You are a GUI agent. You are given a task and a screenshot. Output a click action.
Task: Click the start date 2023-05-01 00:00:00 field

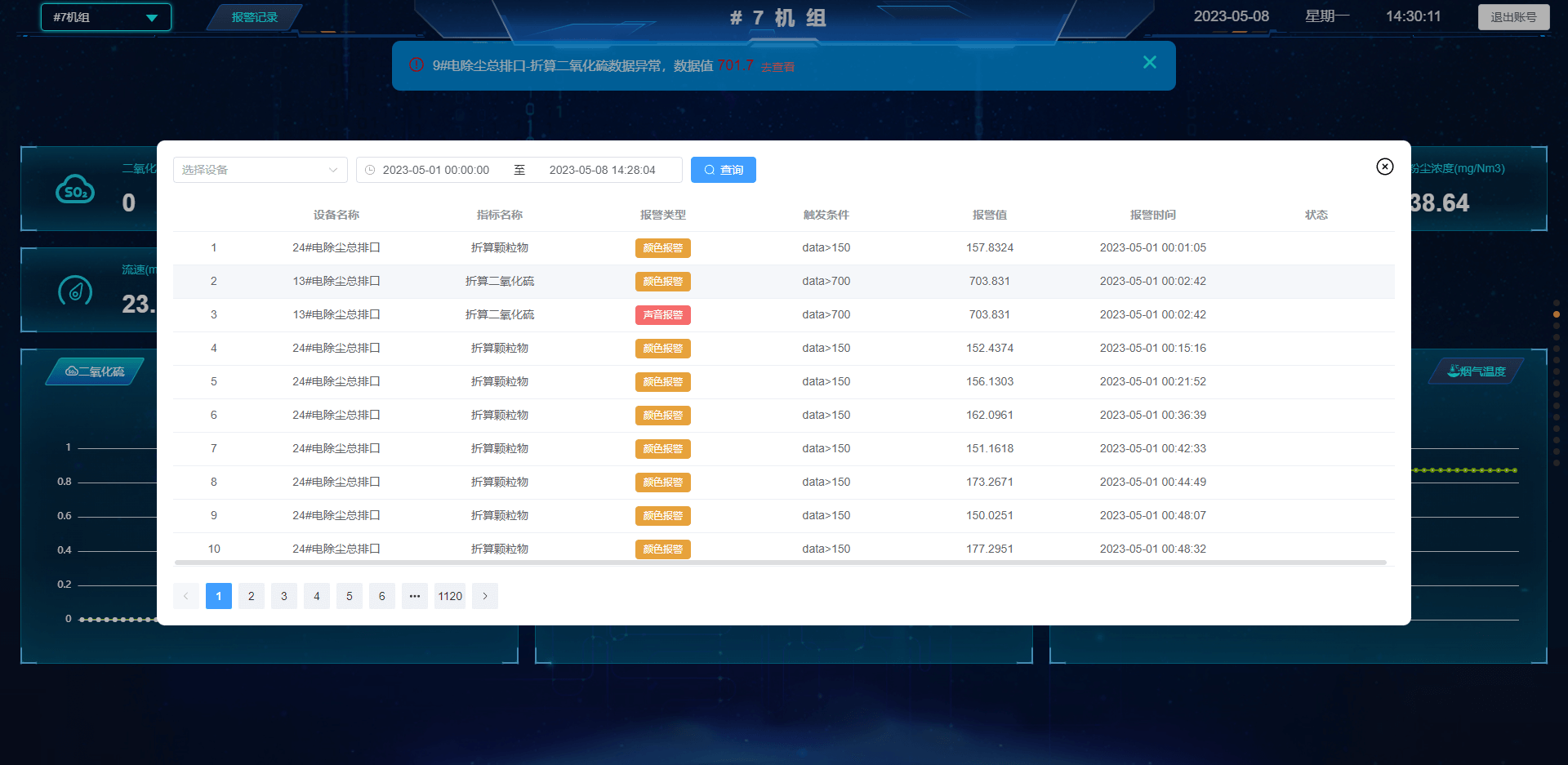tap(436, 170)
